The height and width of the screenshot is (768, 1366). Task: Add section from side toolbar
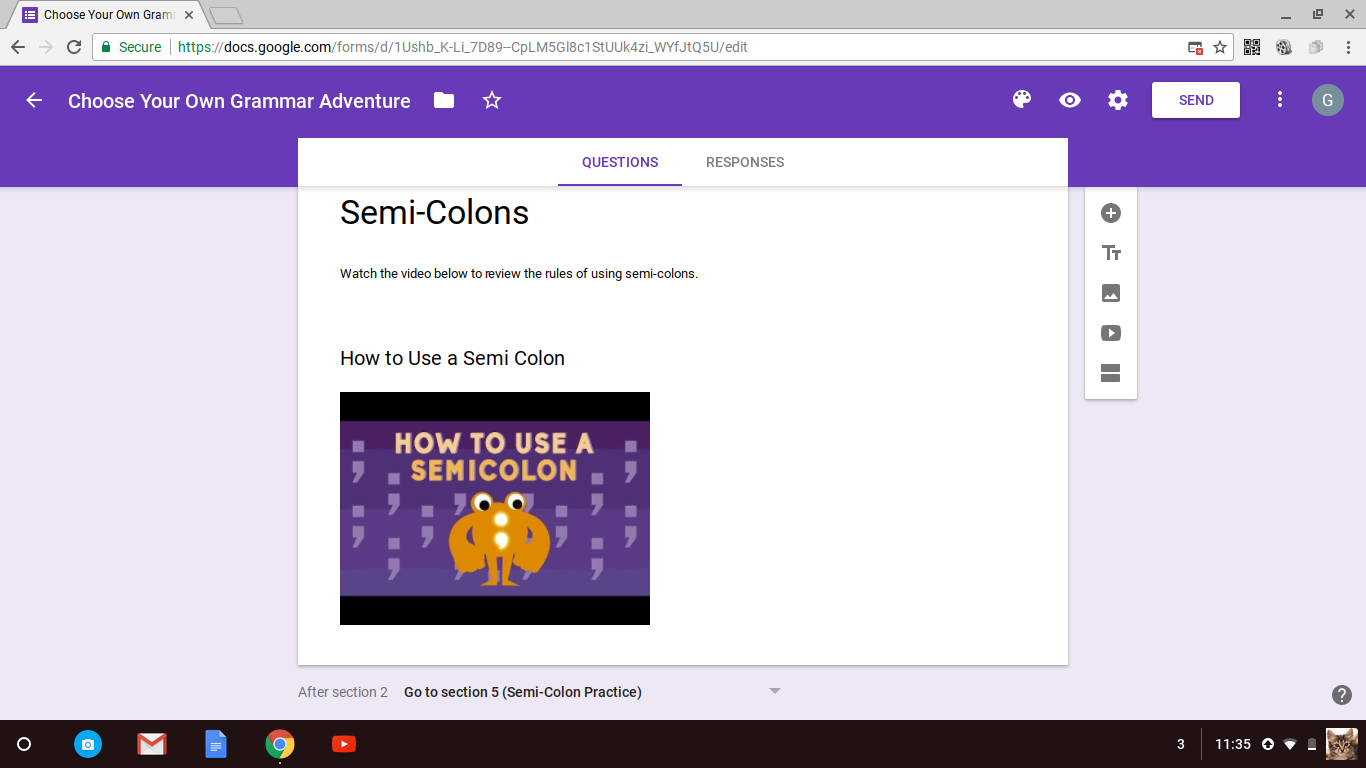(1111, 373)
